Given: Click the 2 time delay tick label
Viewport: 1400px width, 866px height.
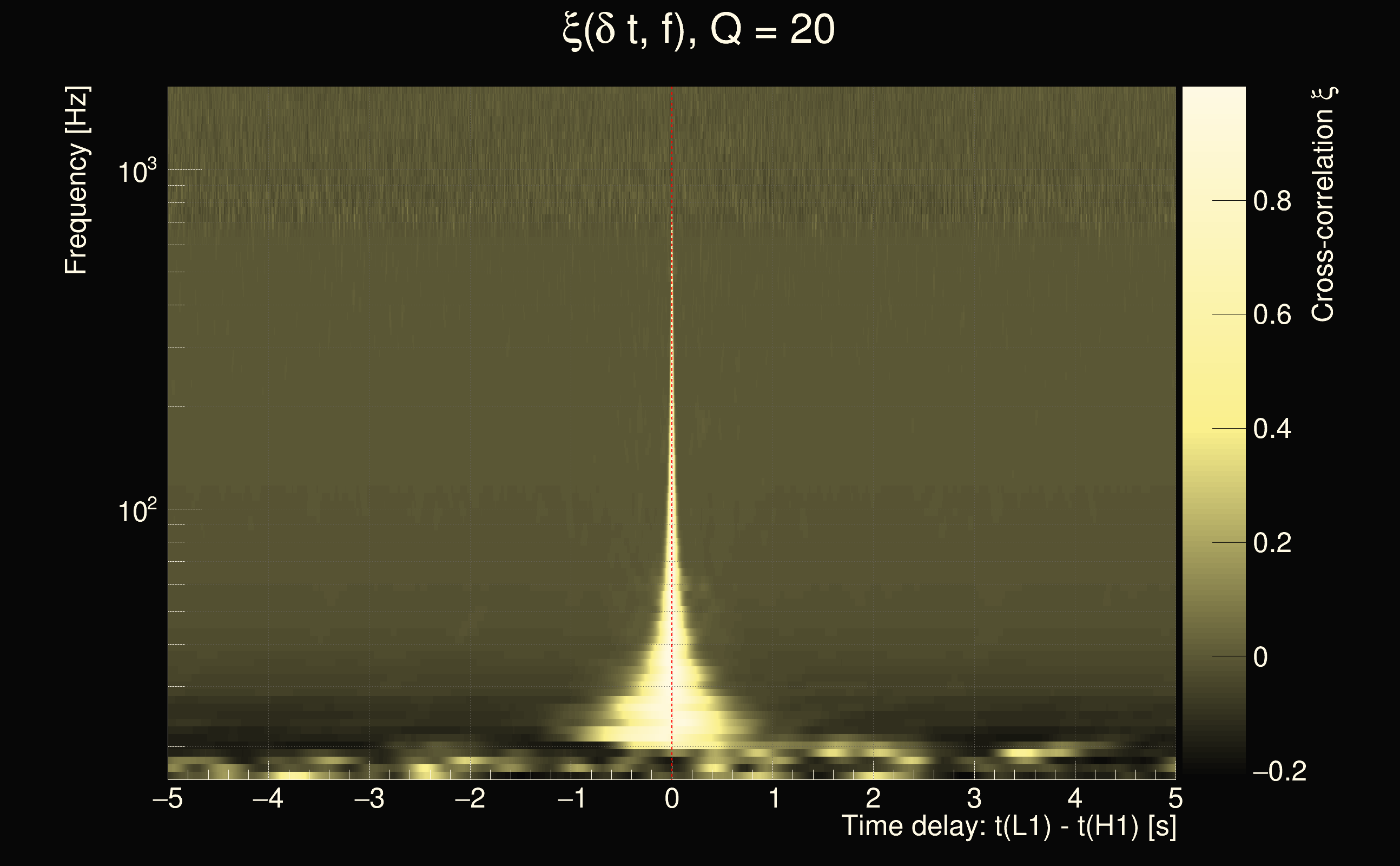Looking at the screenshot, I should [x=873, y=798].
